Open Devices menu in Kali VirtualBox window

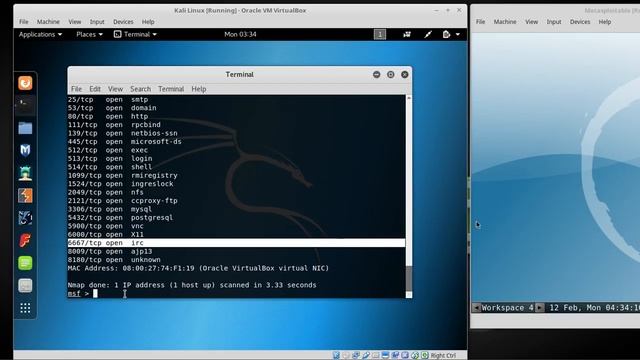click(123, 22)
